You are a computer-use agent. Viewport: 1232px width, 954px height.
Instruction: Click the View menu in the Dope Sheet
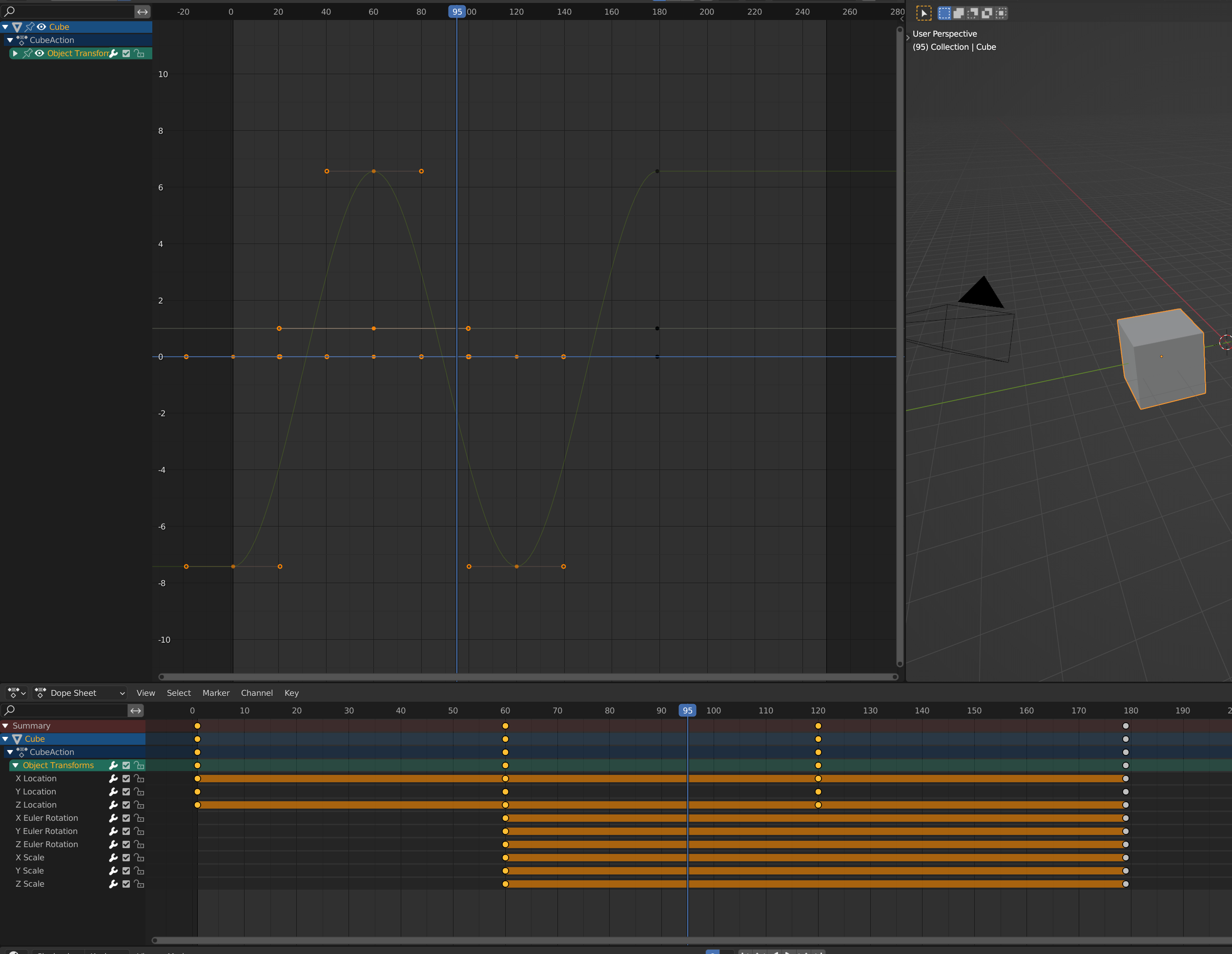point(145,693)
